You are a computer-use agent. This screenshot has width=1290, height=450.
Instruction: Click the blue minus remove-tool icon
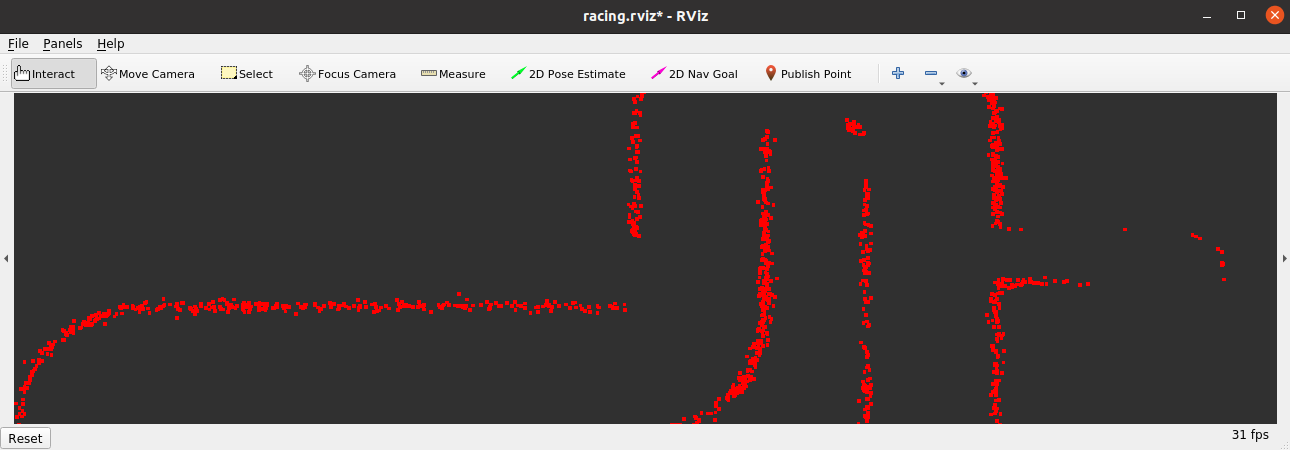[930, 73]
